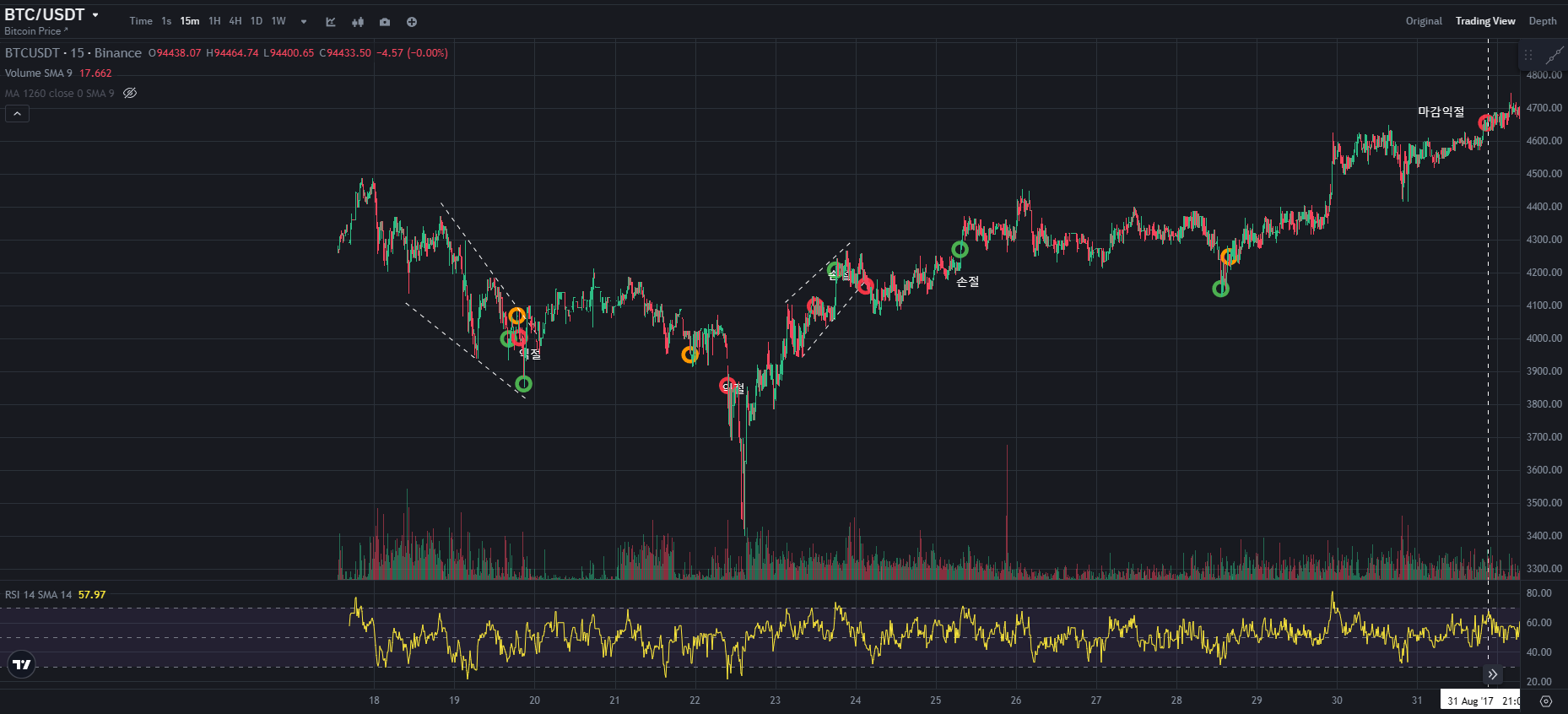Click the TradingView logo
The image size is (1568, 714).
22,664
